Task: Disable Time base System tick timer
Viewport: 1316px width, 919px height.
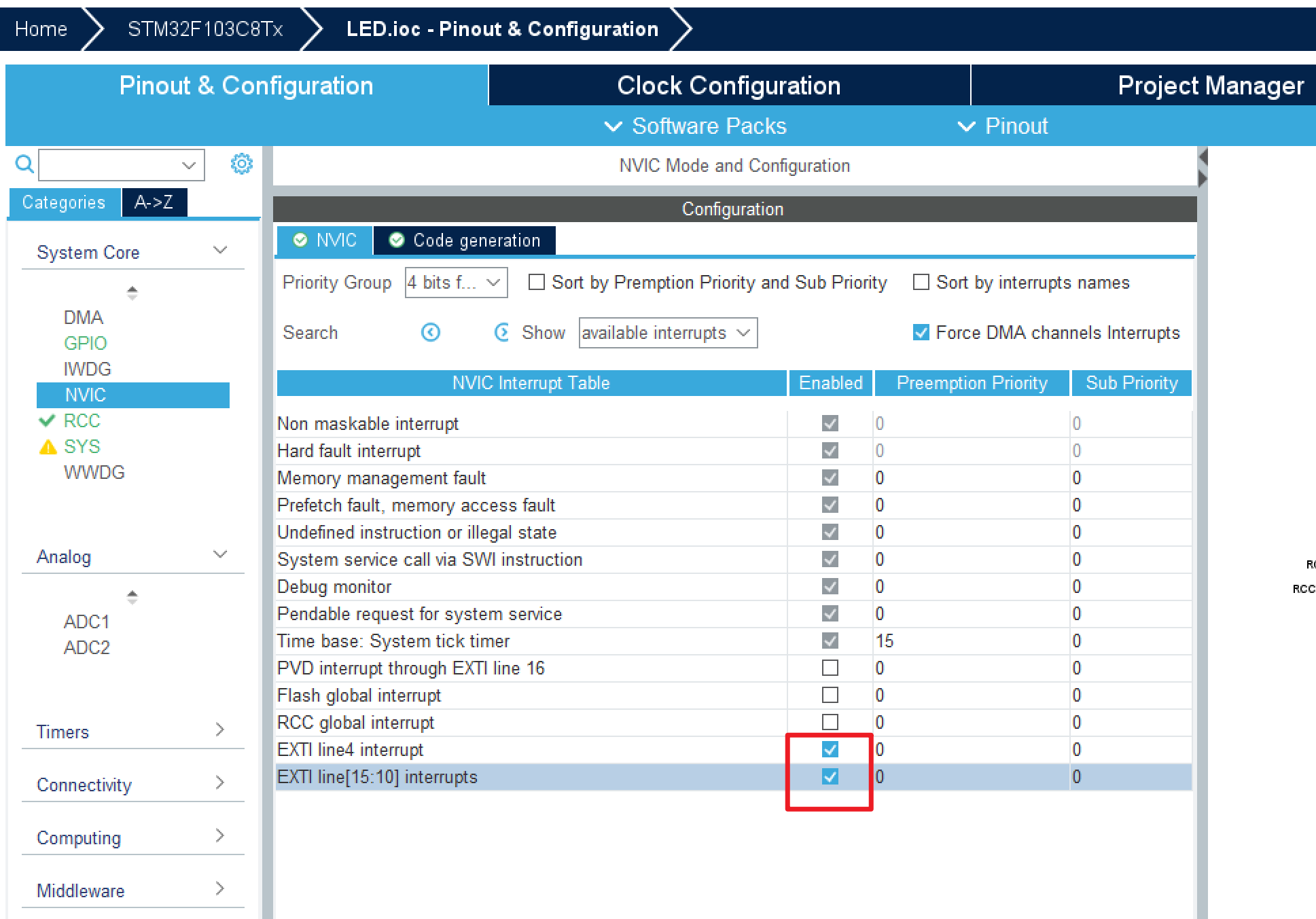Action: [x=830, y=639]
